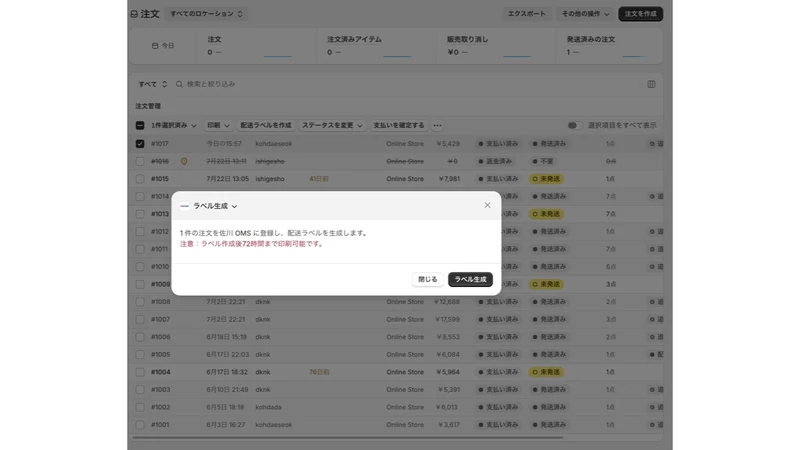Click customer name kohdada on #1002
Image resolution: width=800 pixels, height=450 pixels.
click(x=268, y=408)
